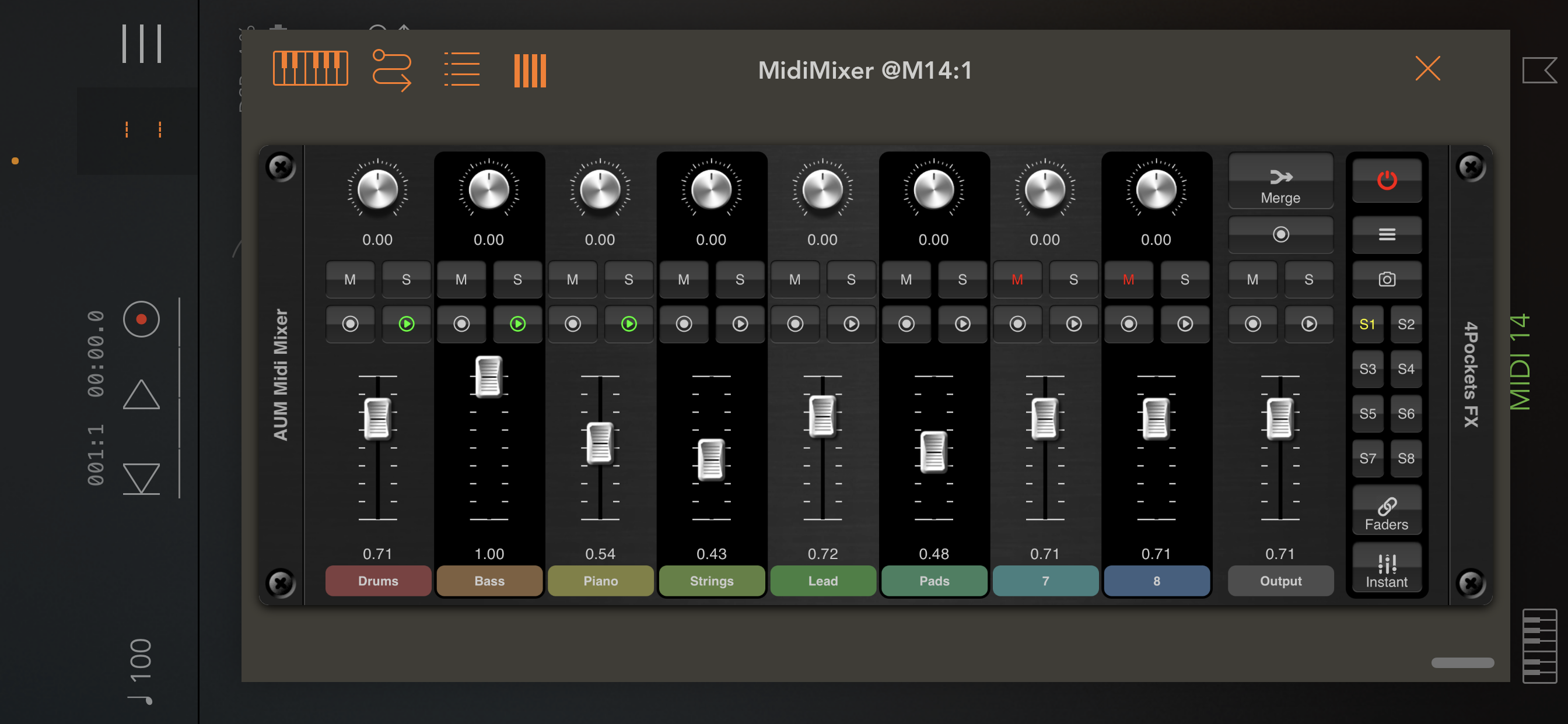Close the MidiMixer window
The image size is (1568, 724).
(x=1427, y=69)
